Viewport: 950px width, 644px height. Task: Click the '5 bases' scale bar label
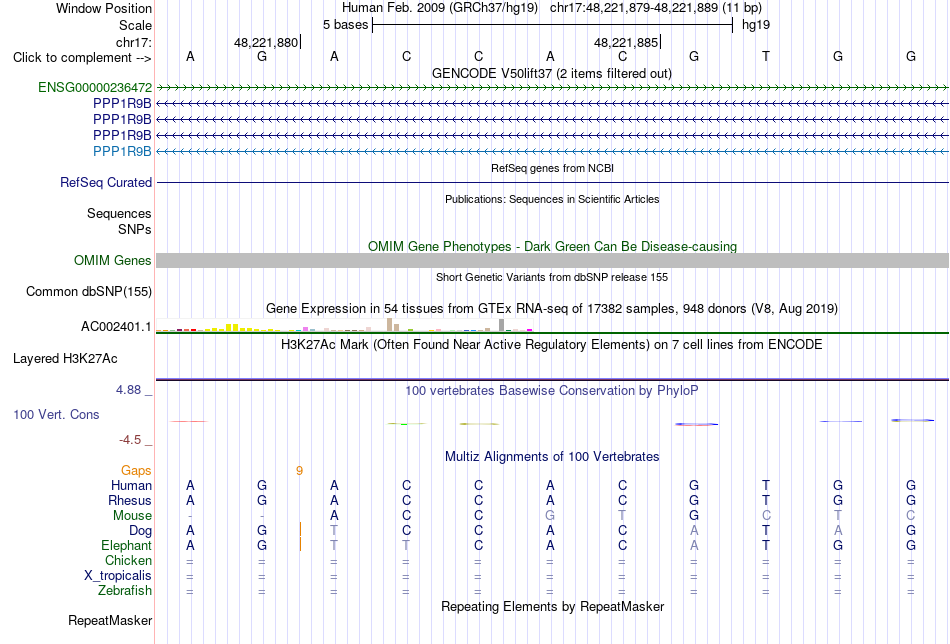345,25
